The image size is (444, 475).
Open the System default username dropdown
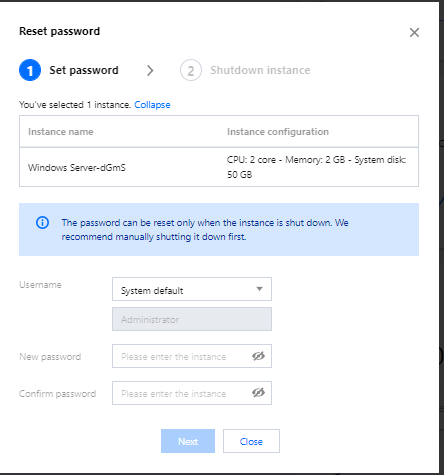point(192,289)
